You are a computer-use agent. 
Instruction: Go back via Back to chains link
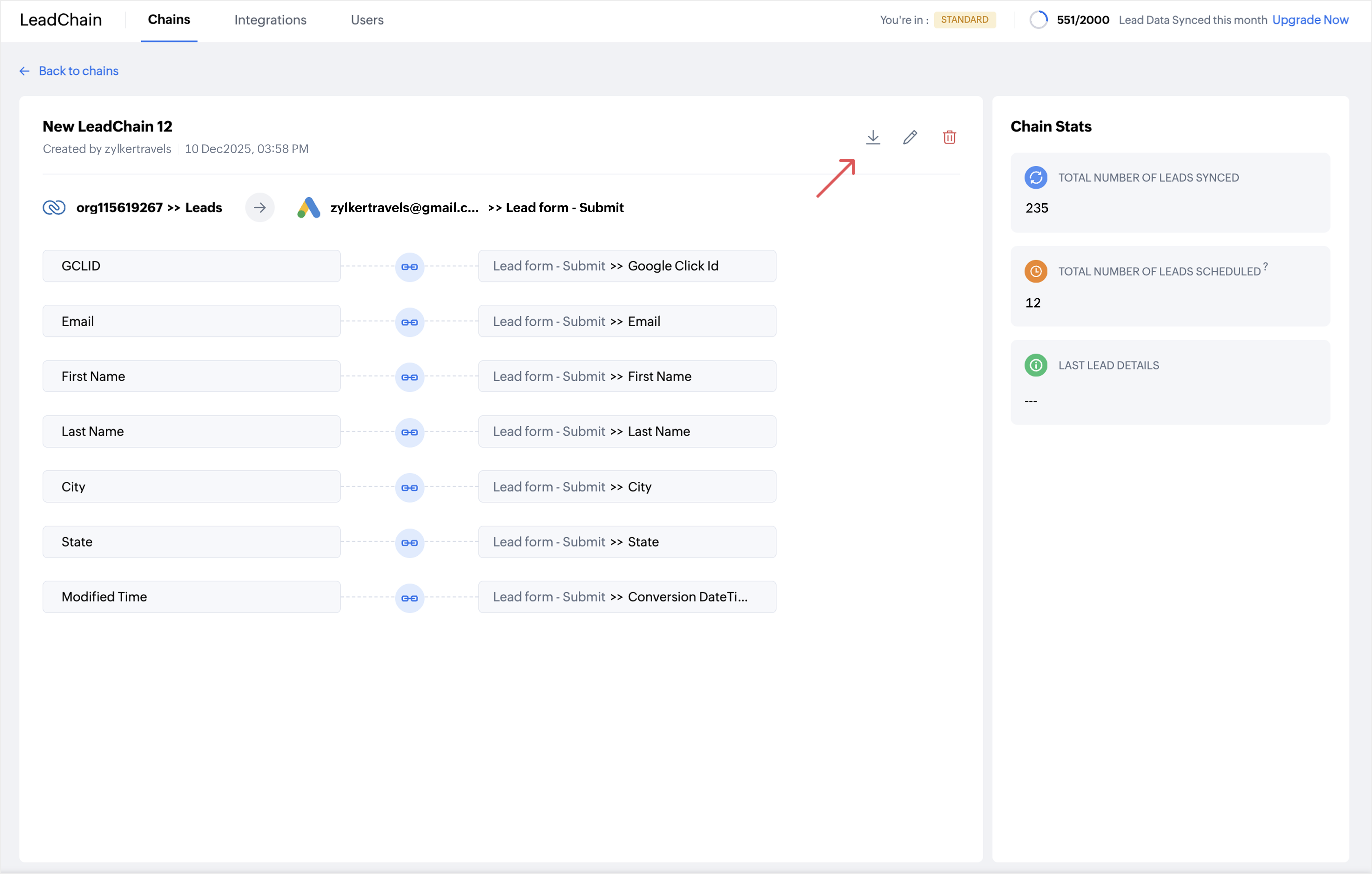click(x=78, y=71)
